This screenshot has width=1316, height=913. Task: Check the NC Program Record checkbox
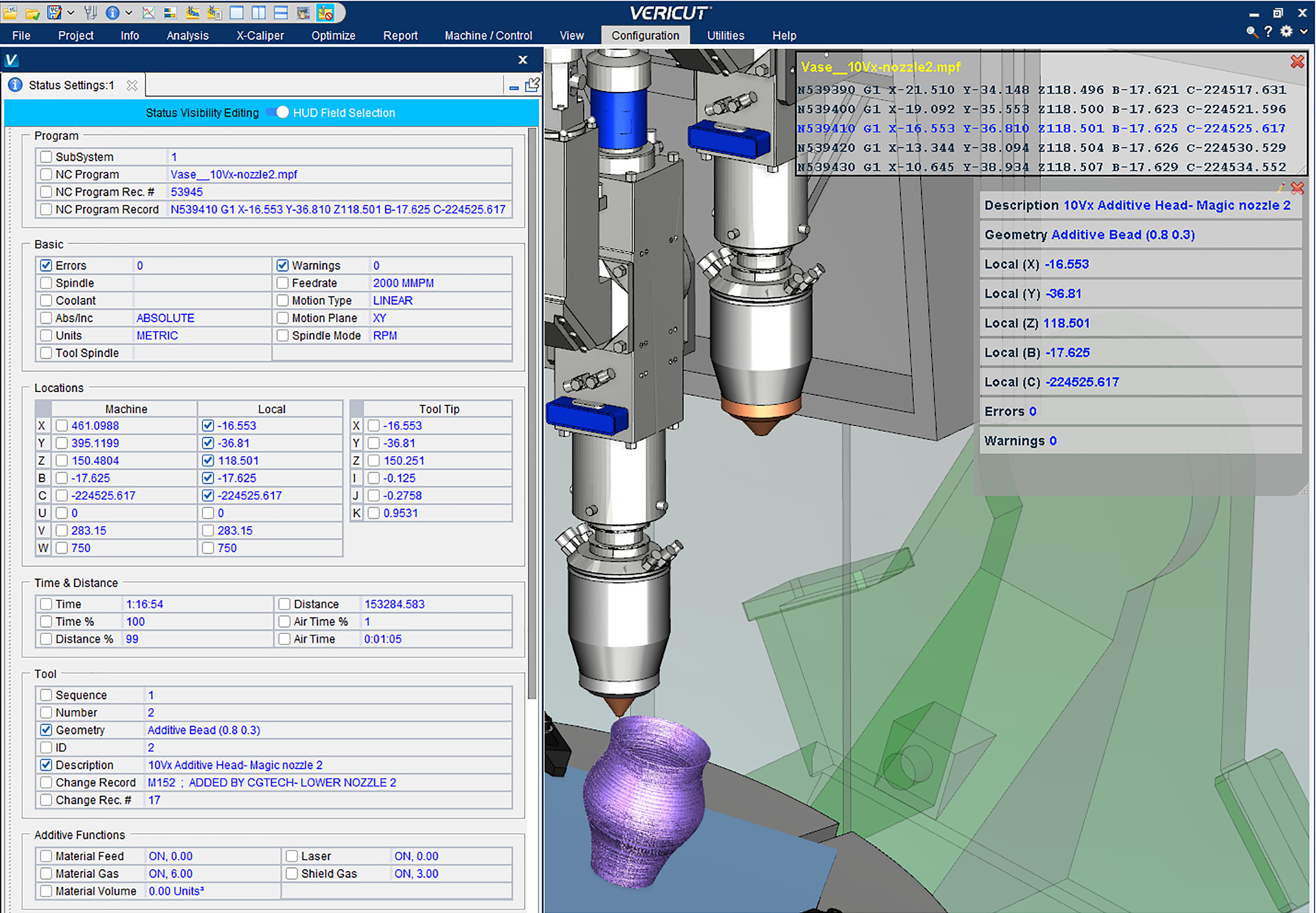pos(46,209)
